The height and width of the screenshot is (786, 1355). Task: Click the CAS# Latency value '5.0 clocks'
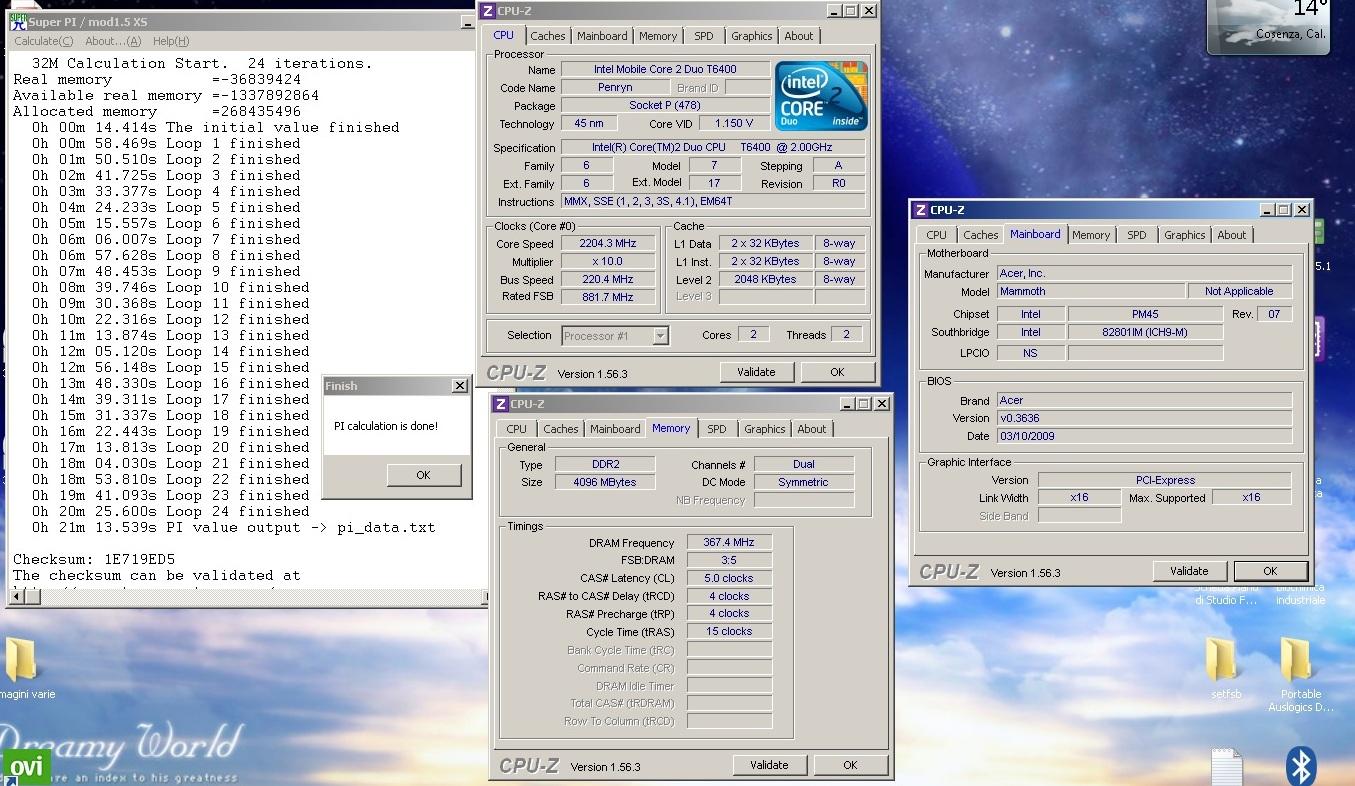click(729, 579)
